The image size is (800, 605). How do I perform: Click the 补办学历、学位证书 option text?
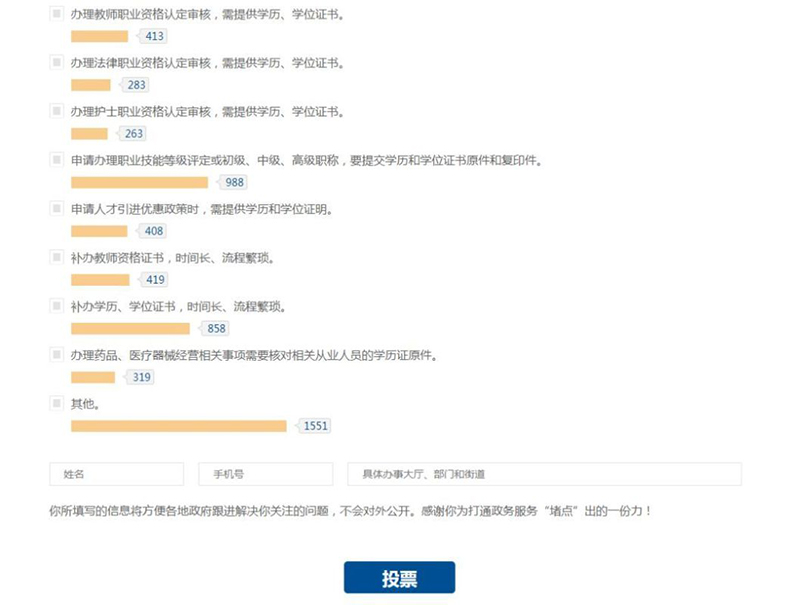179,307
